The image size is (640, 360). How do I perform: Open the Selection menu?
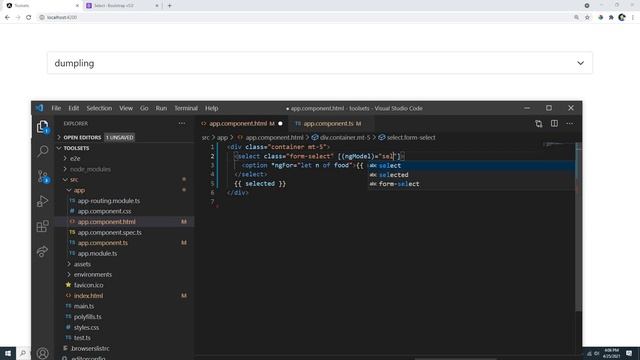[x=99, y=108]
